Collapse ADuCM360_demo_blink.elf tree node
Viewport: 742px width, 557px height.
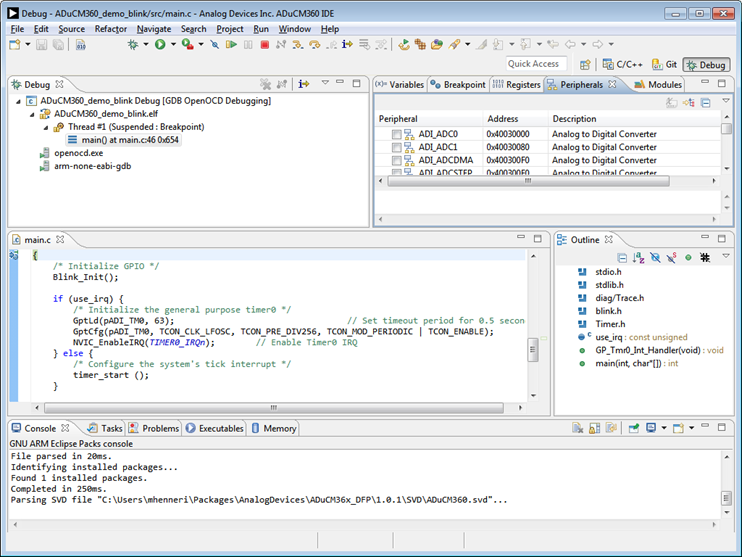point(32,115)
